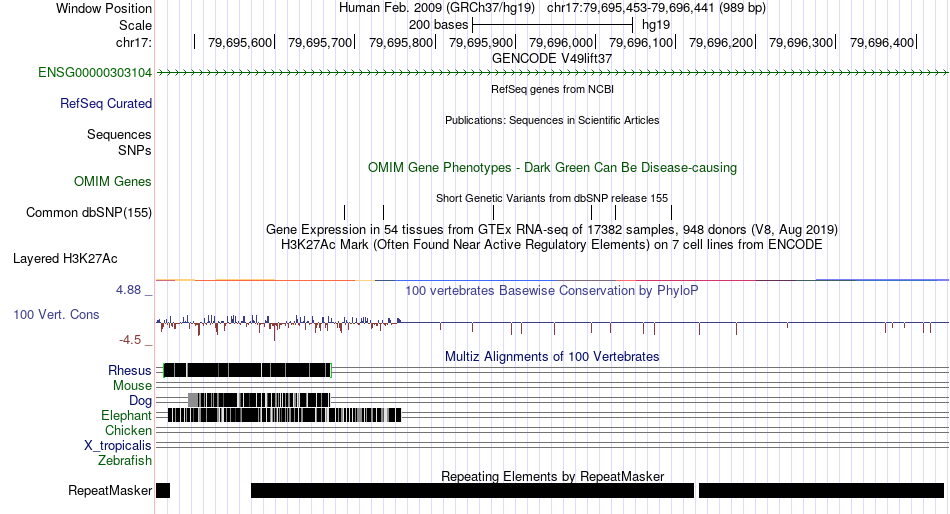
Task: Click the GTEx Gene Expression track title
Action: 552,230
